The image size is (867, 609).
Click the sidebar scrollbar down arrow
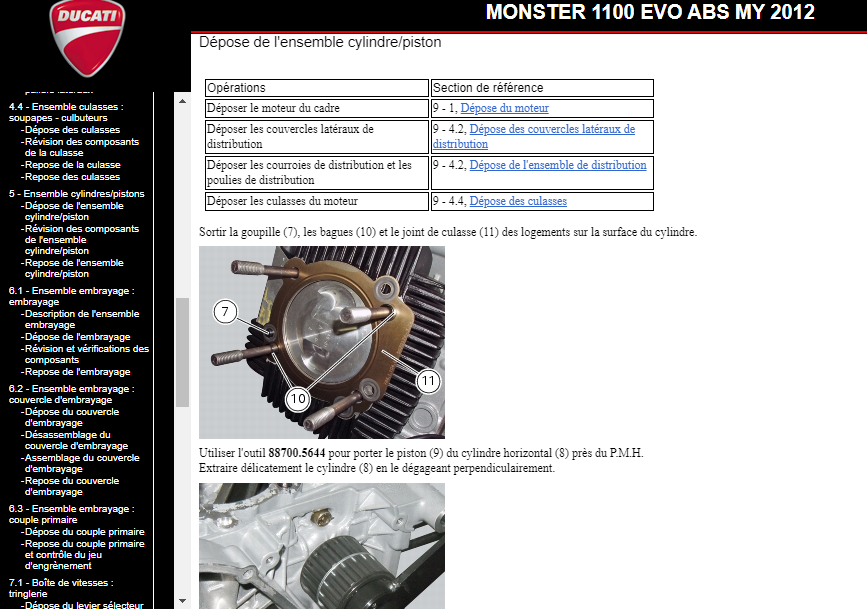coord(182,600)
